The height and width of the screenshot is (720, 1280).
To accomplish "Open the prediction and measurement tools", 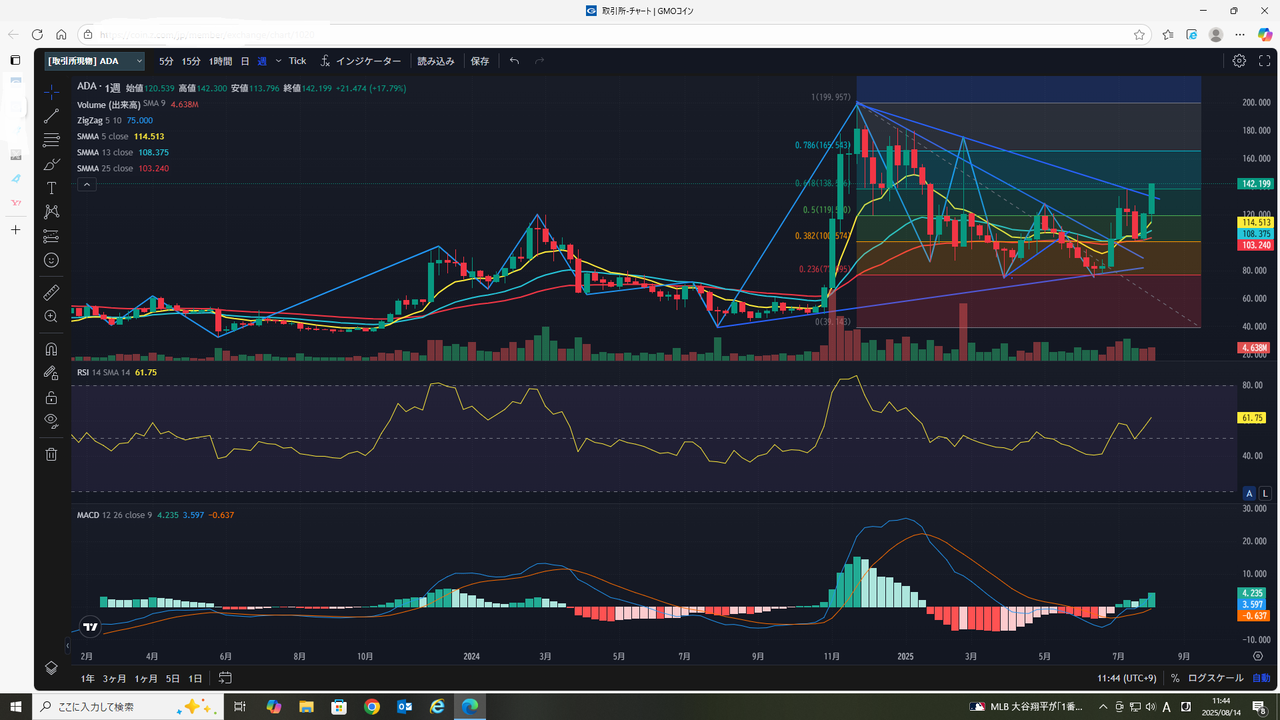I will tap(52, 236).
